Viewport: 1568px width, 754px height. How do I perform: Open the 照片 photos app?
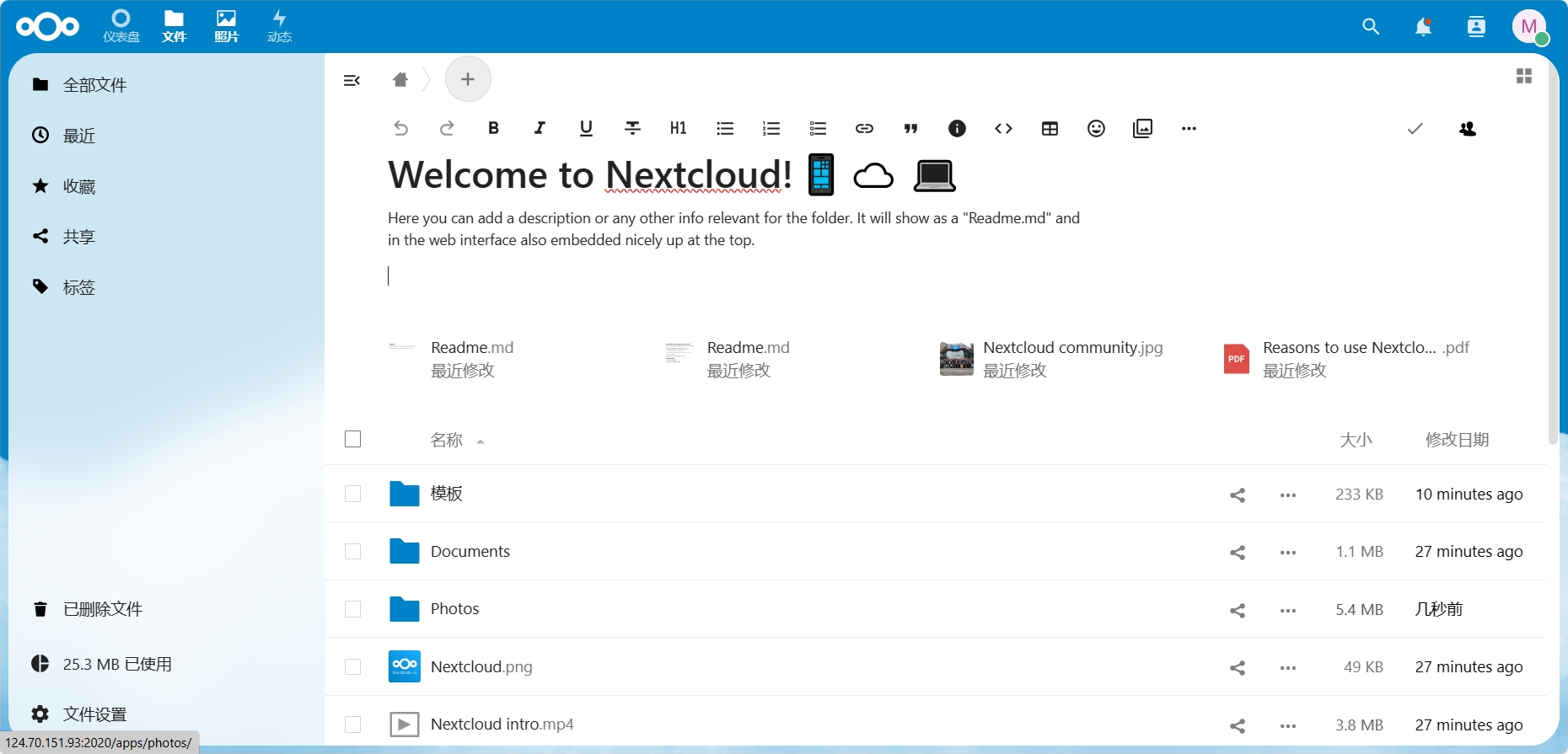(226, 26)
